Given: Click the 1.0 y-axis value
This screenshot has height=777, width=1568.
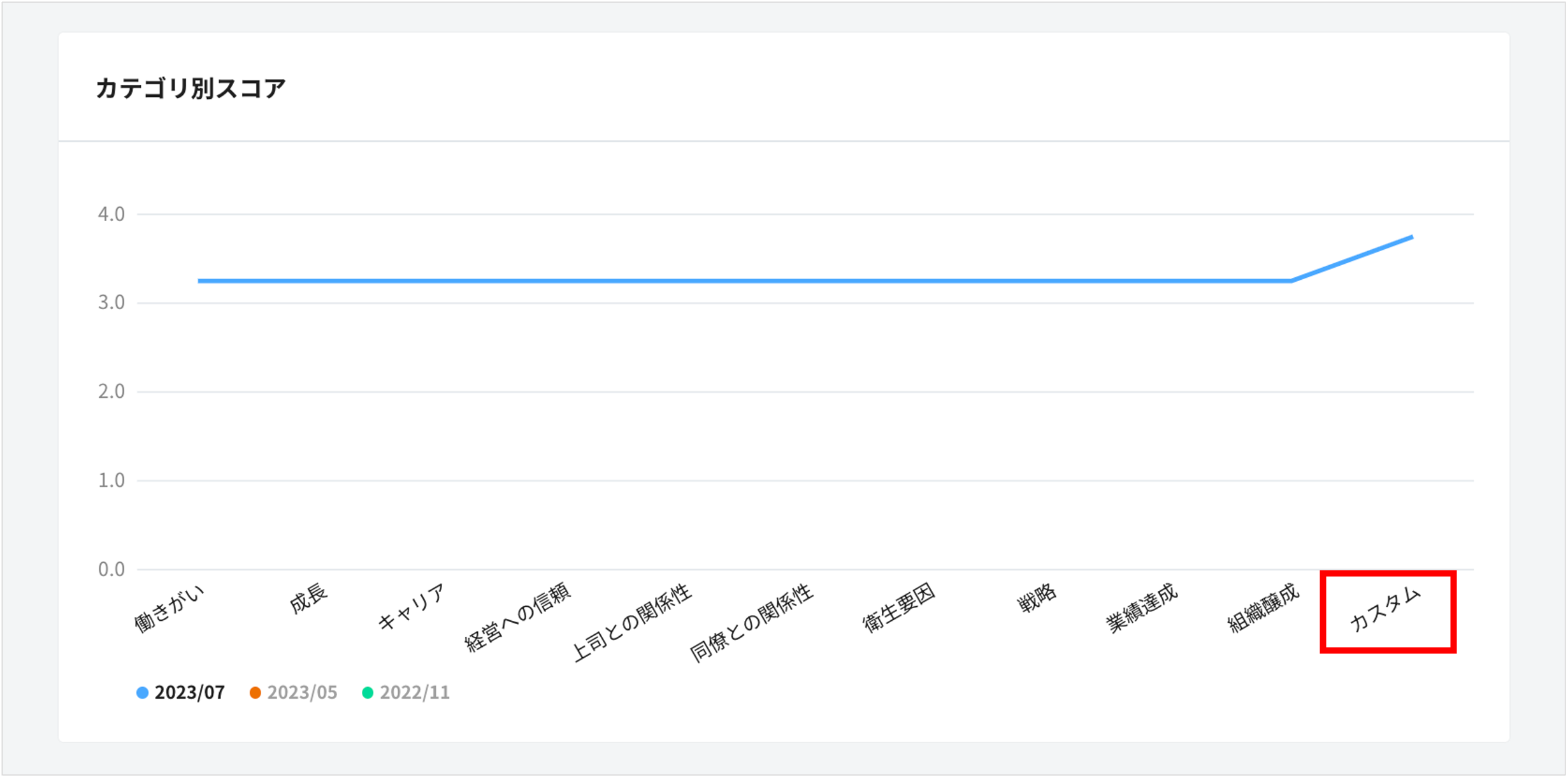Looking at the screenshot, I should (111, 480).
